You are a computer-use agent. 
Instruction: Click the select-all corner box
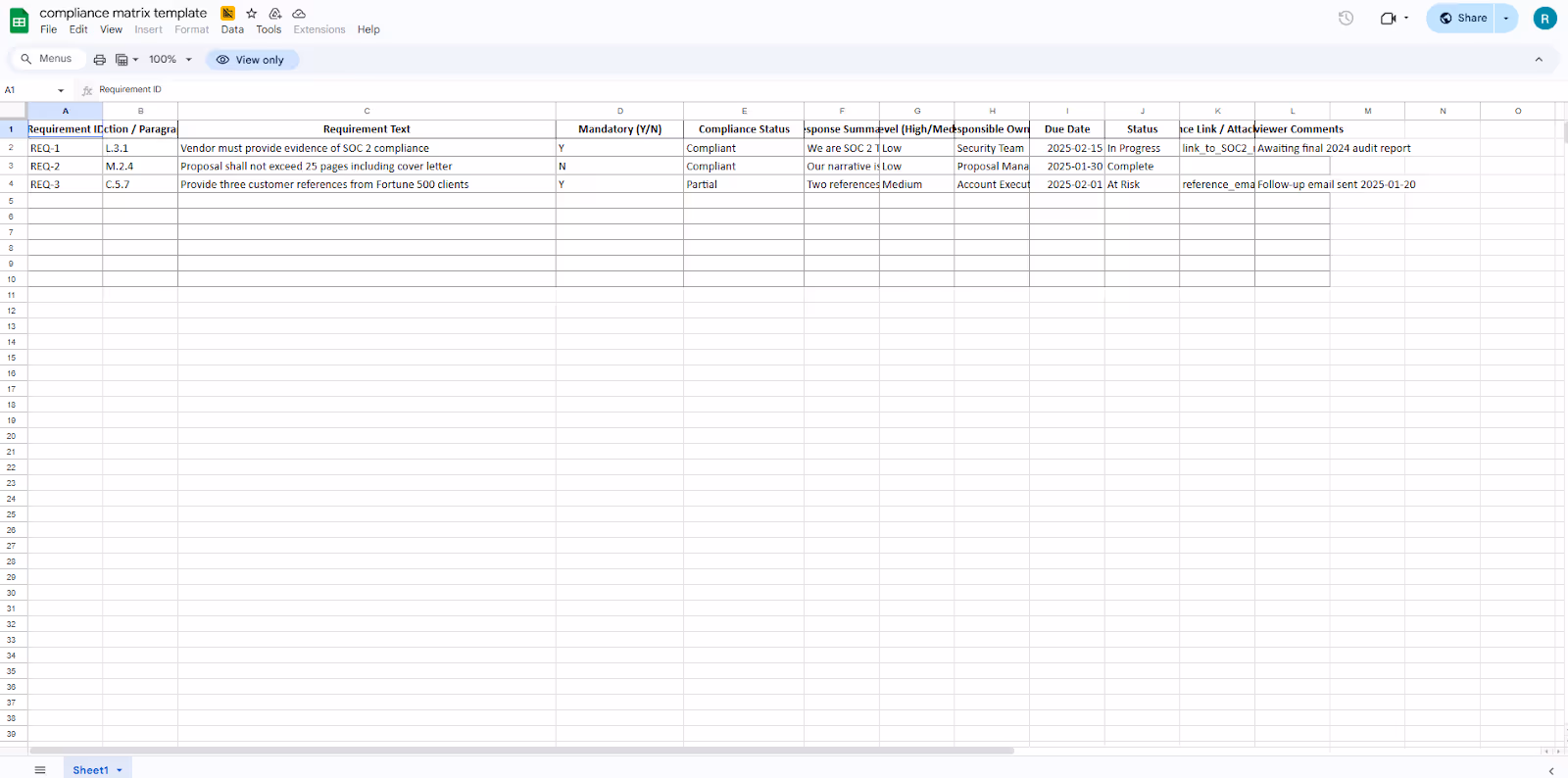[x=13, y=111]
